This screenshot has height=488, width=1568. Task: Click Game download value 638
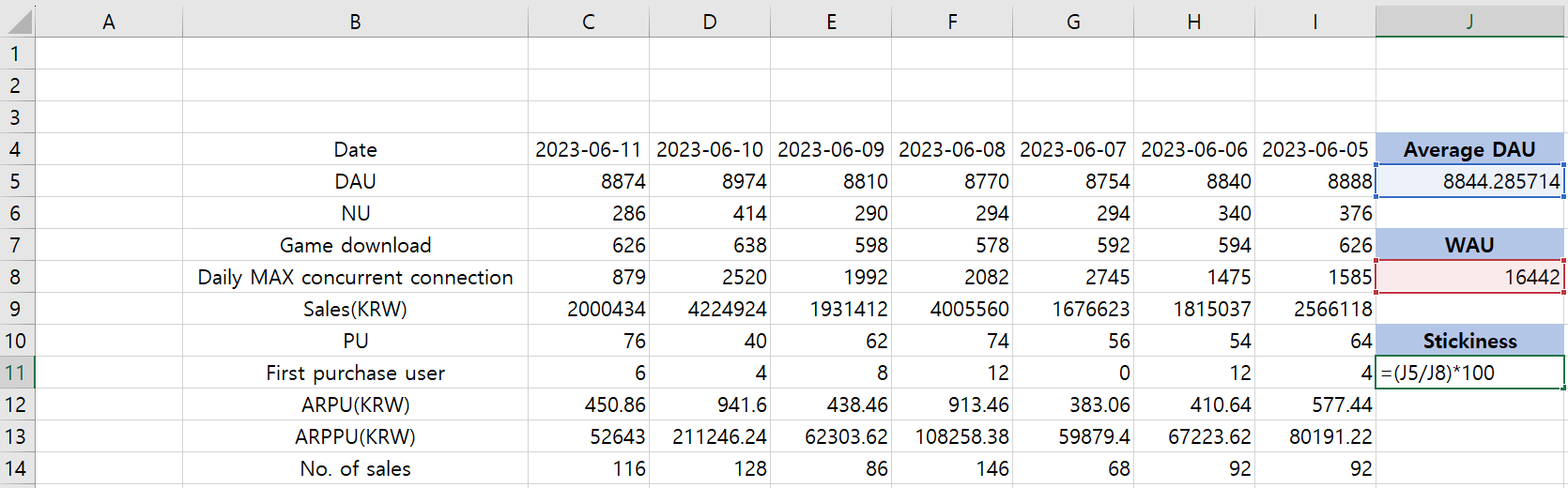click(710, 245)
